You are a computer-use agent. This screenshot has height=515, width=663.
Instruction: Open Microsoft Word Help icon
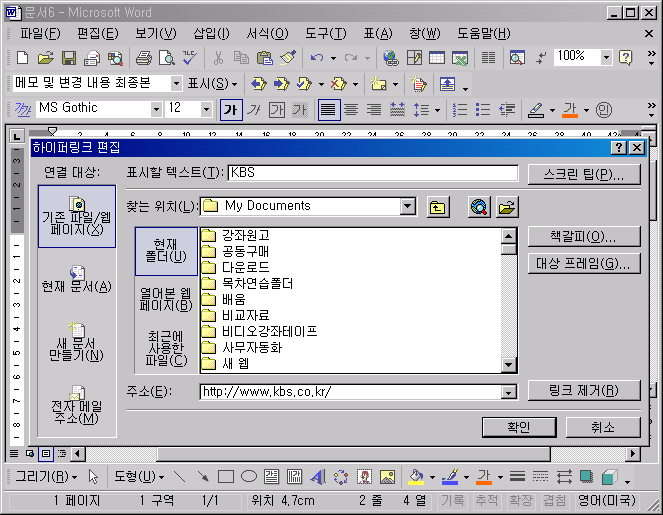click(625, 58)
